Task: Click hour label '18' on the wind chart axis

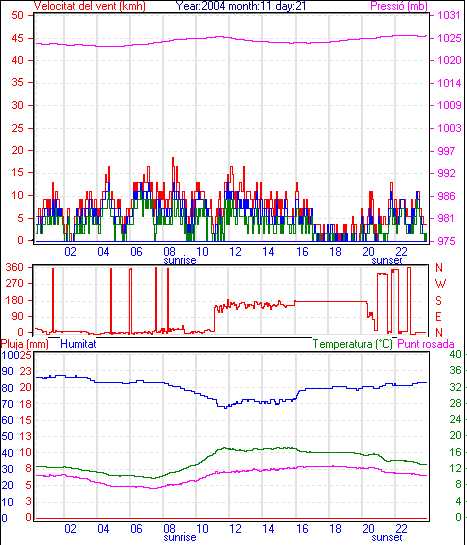Action: coord(335,251)
